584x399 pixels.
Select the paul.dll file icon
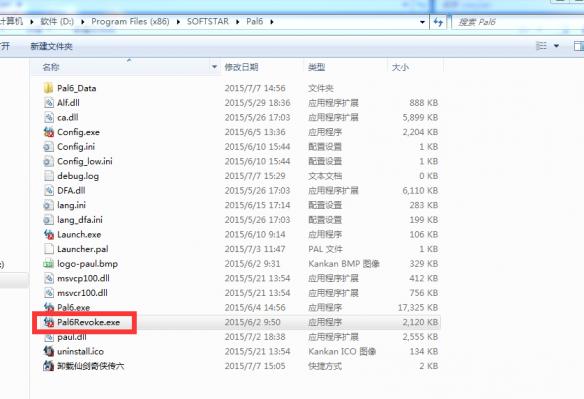click(x=48, y=337)
